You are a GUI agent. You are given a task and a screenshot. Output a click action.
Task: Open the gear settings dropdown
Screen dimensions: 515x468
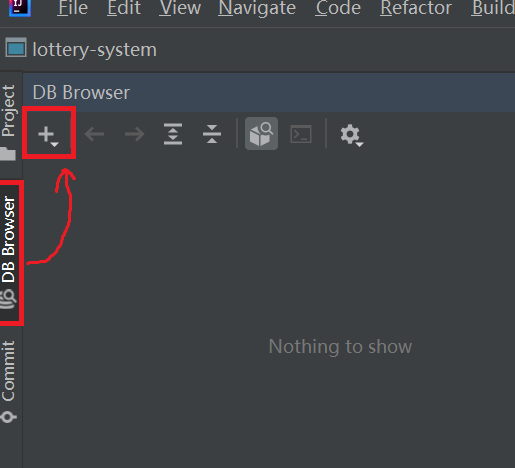pos(351,135)
